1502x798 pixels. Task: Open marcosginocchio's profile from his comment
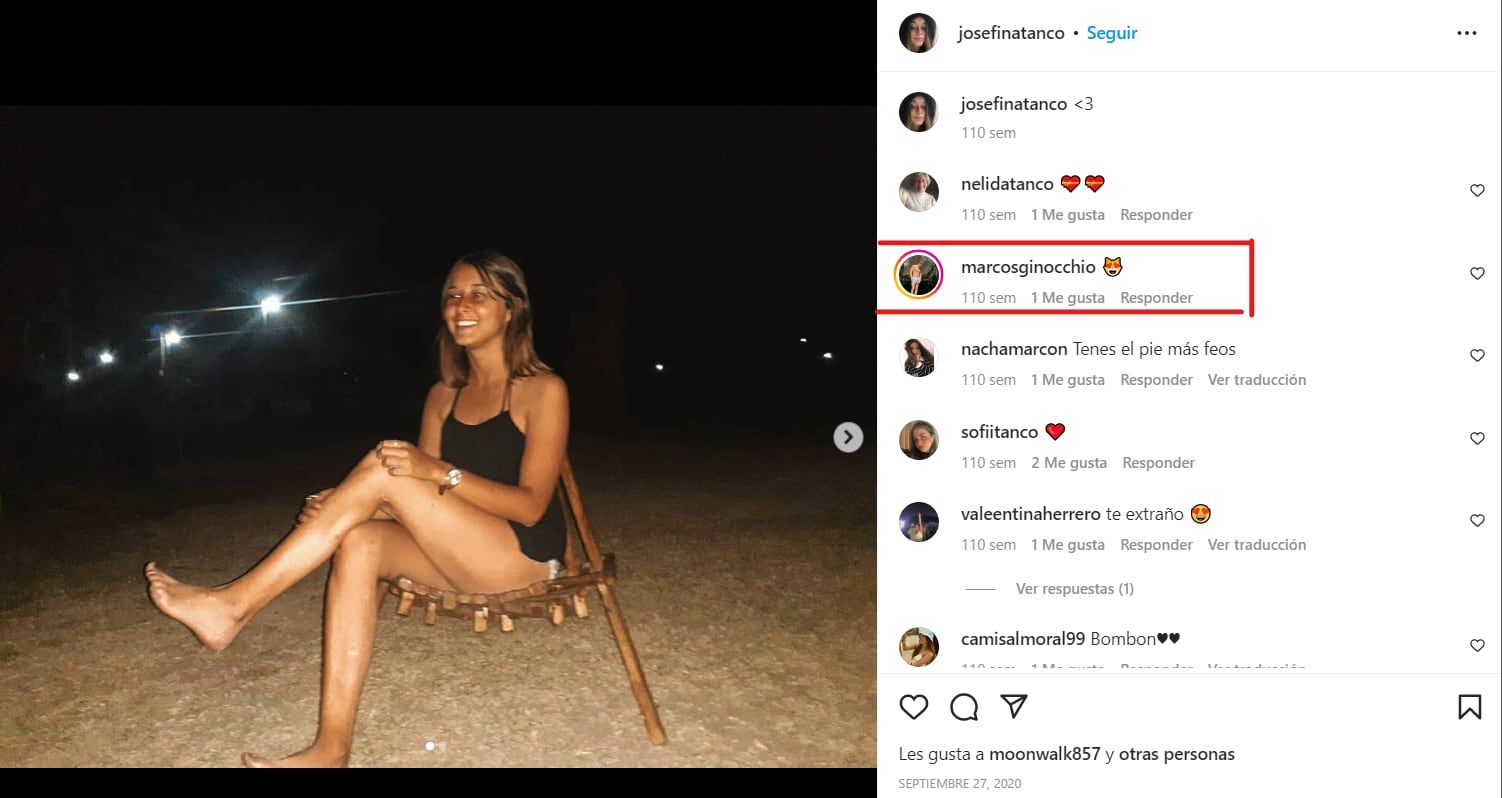(1026, 266)
